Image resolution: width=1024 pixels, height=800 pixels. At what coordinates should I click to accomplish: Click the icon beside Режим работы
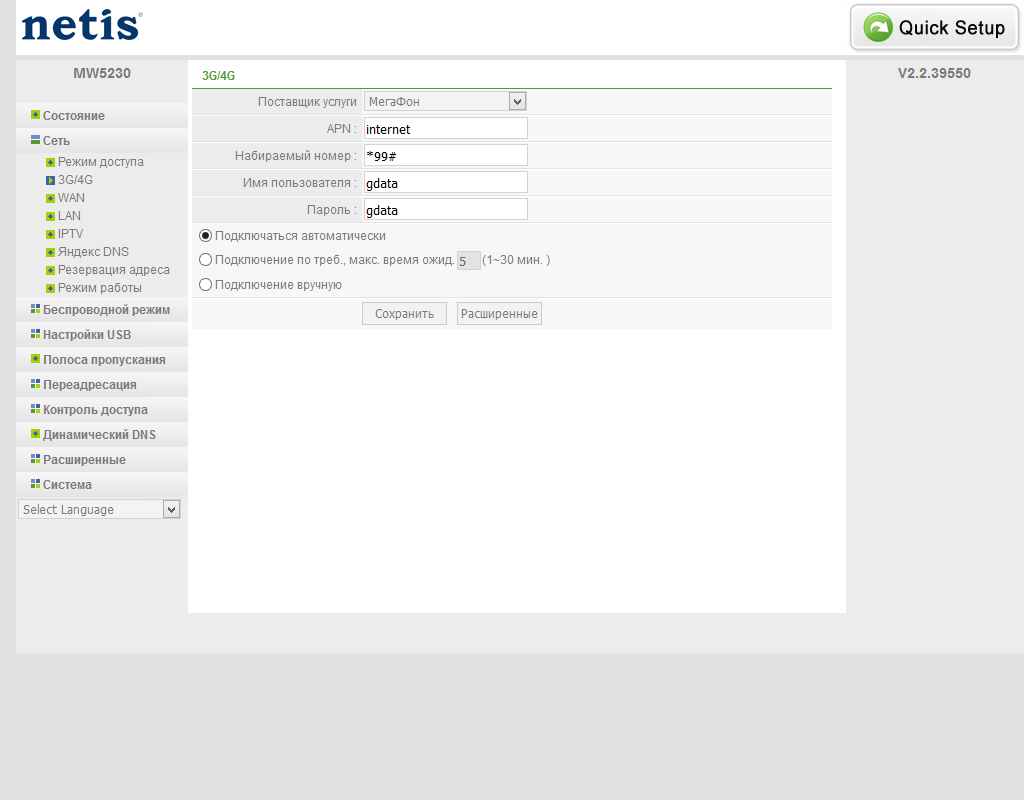tap(50, 288)
